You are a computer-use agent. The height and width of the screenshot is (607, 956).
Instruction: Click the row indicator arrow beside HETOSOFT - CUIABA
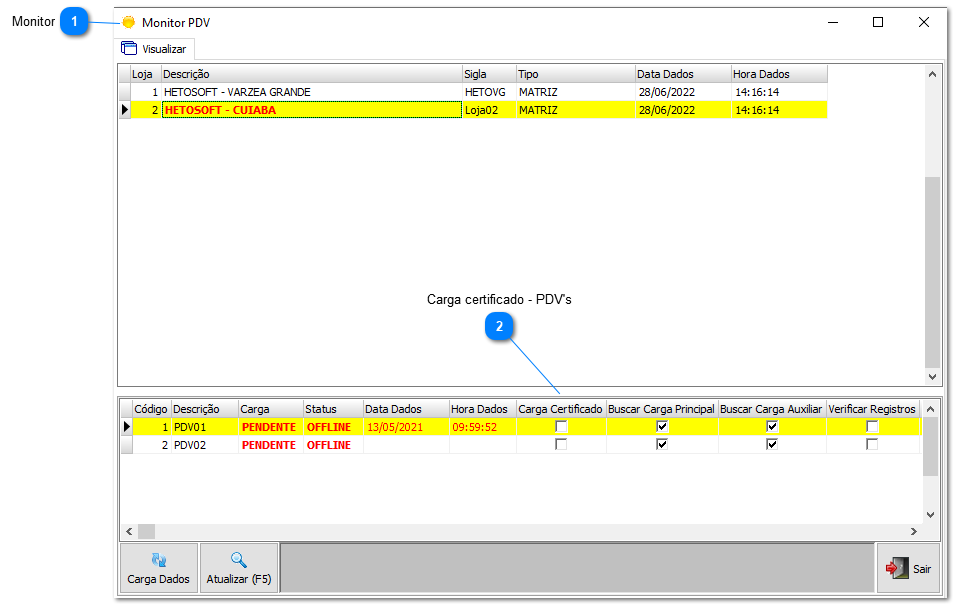click(x=125, y=110)
